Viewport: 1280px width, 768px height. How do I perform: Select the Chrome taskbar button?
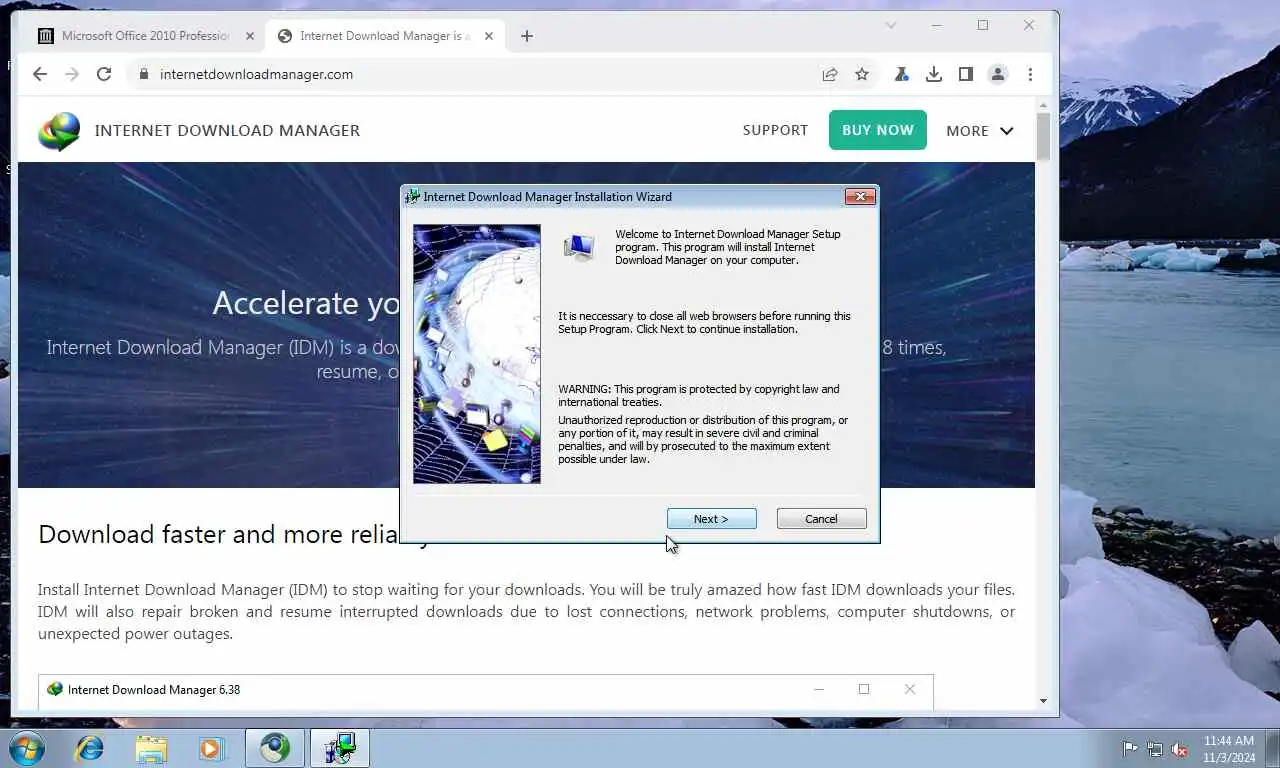point(275,748)
